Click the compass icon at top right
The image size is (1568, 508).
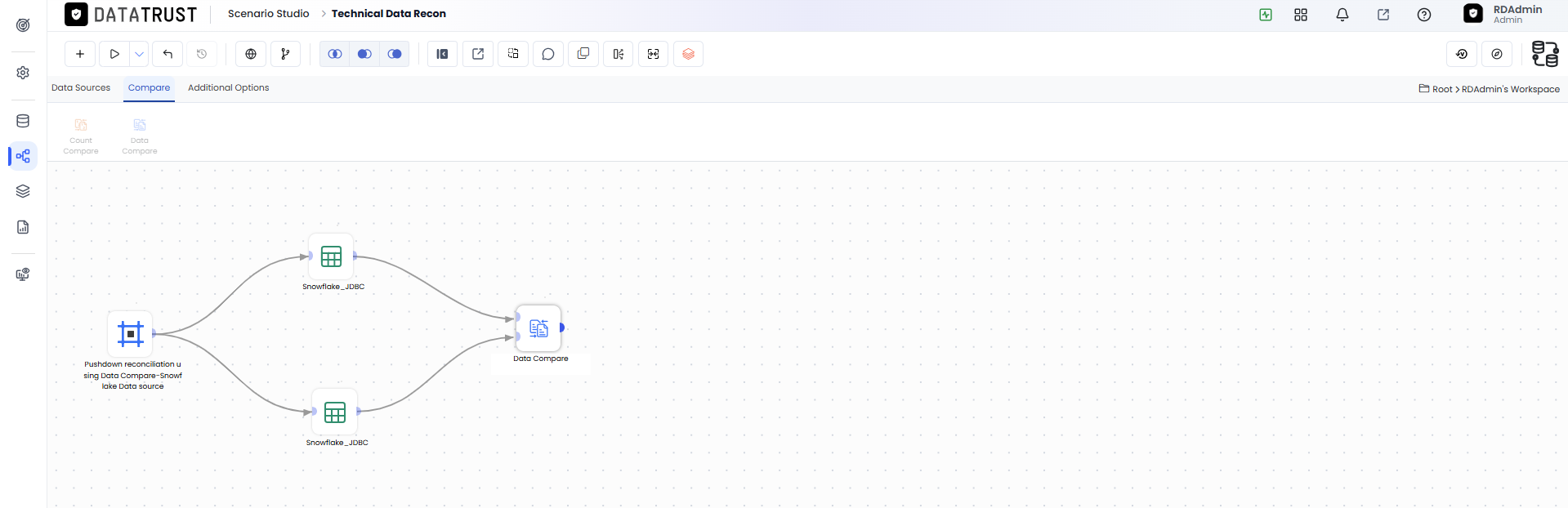tap(1497, 54)
